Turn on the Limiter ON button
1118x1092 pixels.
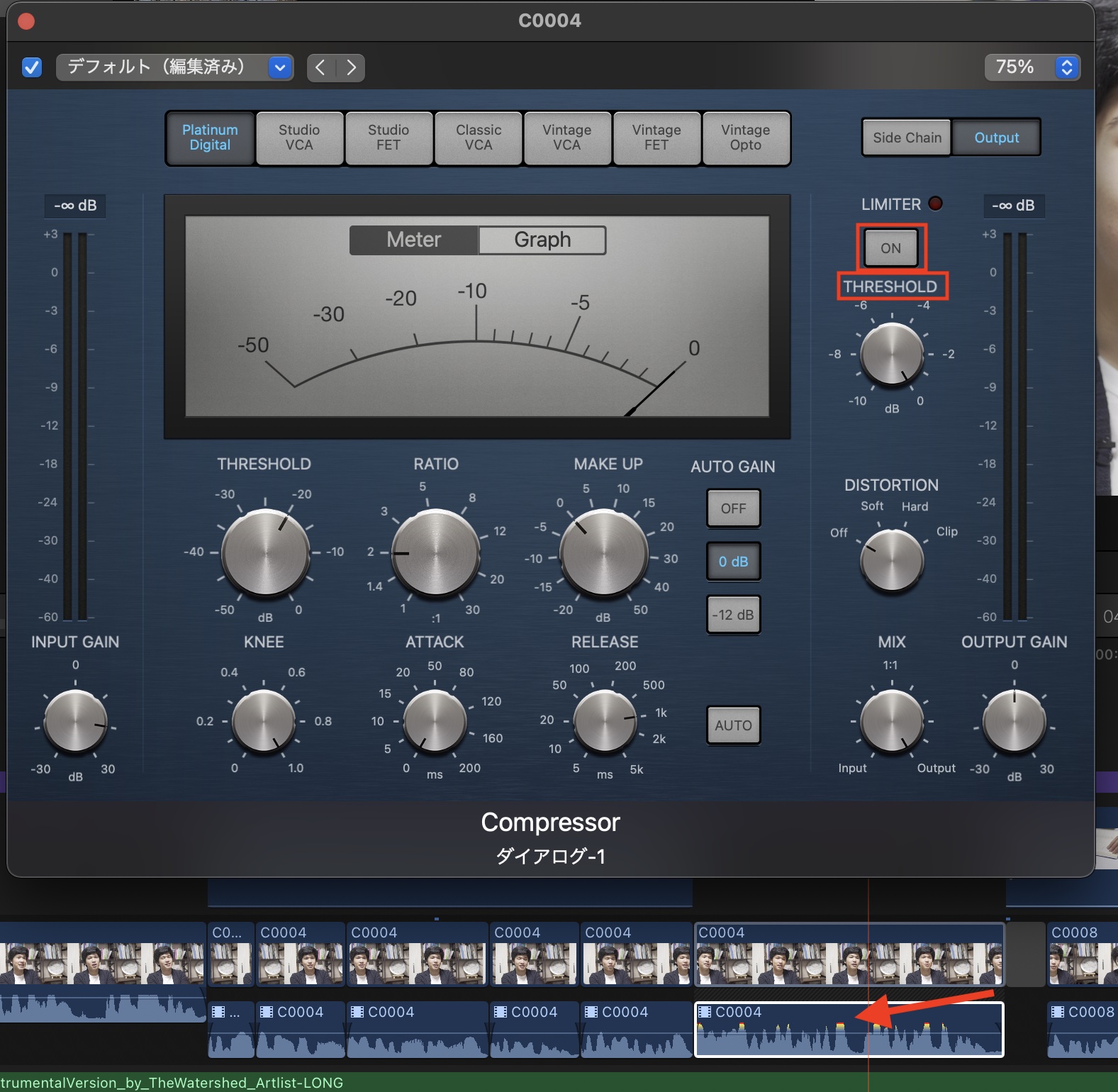pos(890,248)
